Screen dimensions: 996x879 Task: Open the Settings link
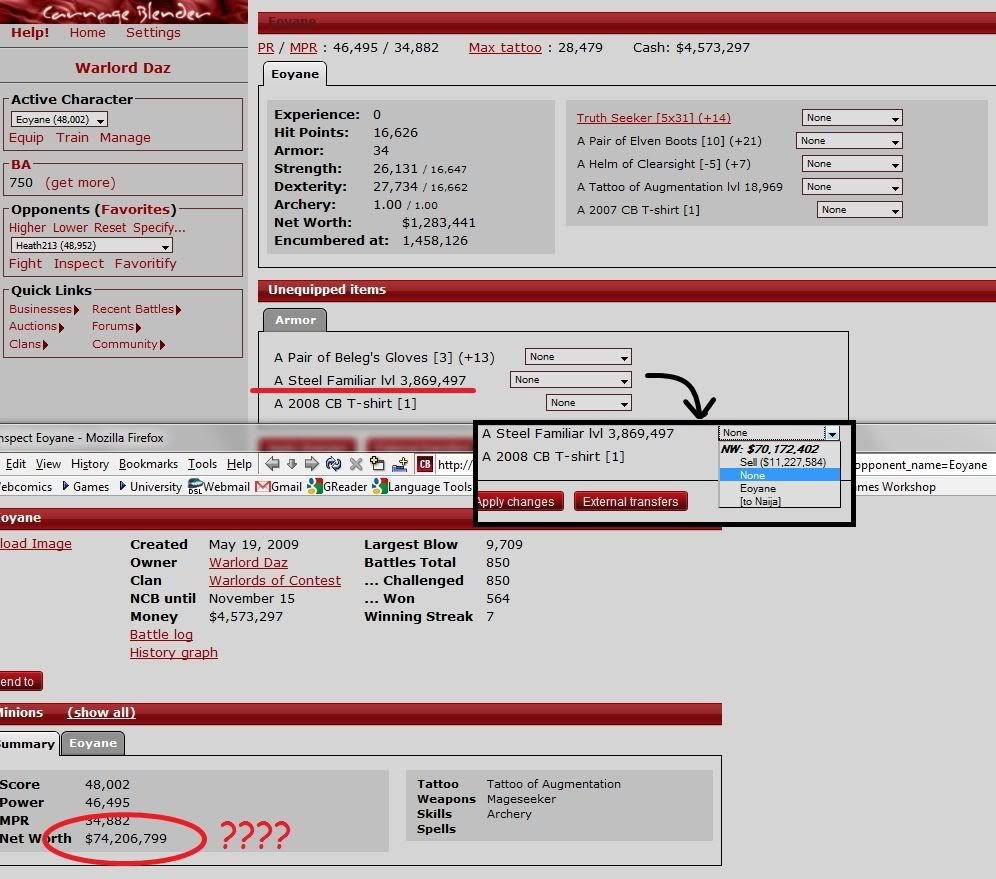tap(153, 33)
